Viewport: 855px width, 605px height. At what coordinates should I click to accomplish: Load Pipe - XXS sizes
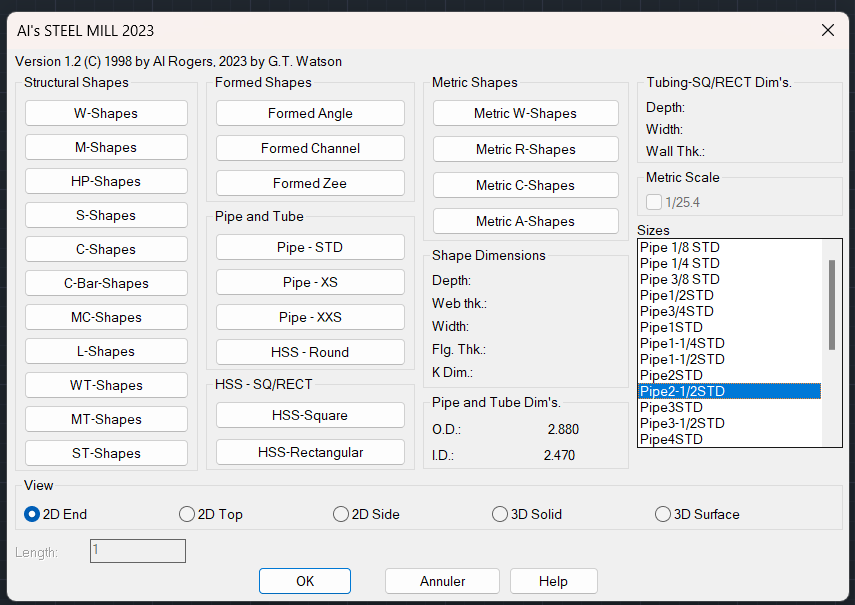click(x=310, y=317)
